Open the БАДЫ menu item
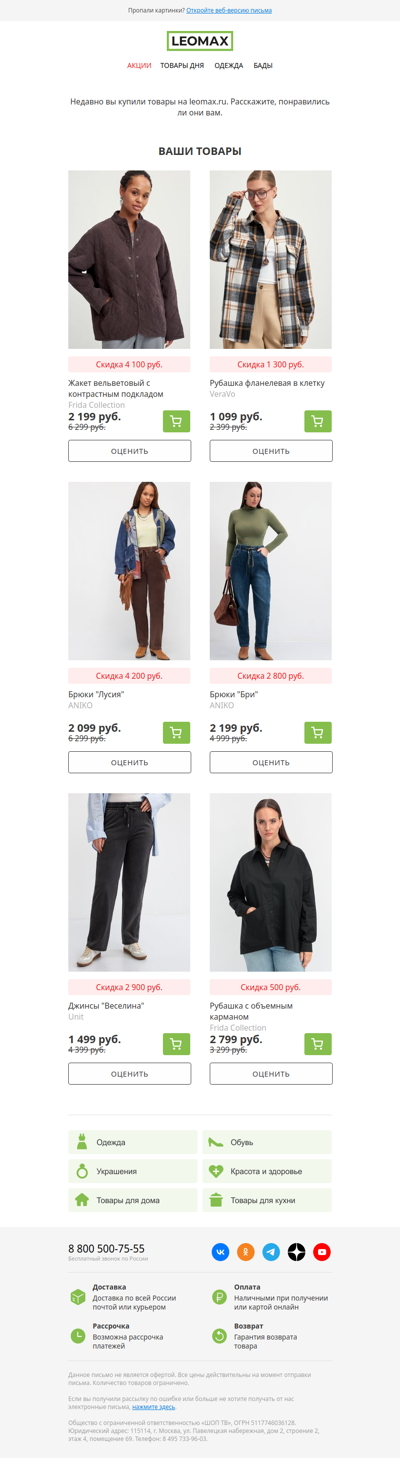Screen dimensions: 400x1460 263,65
